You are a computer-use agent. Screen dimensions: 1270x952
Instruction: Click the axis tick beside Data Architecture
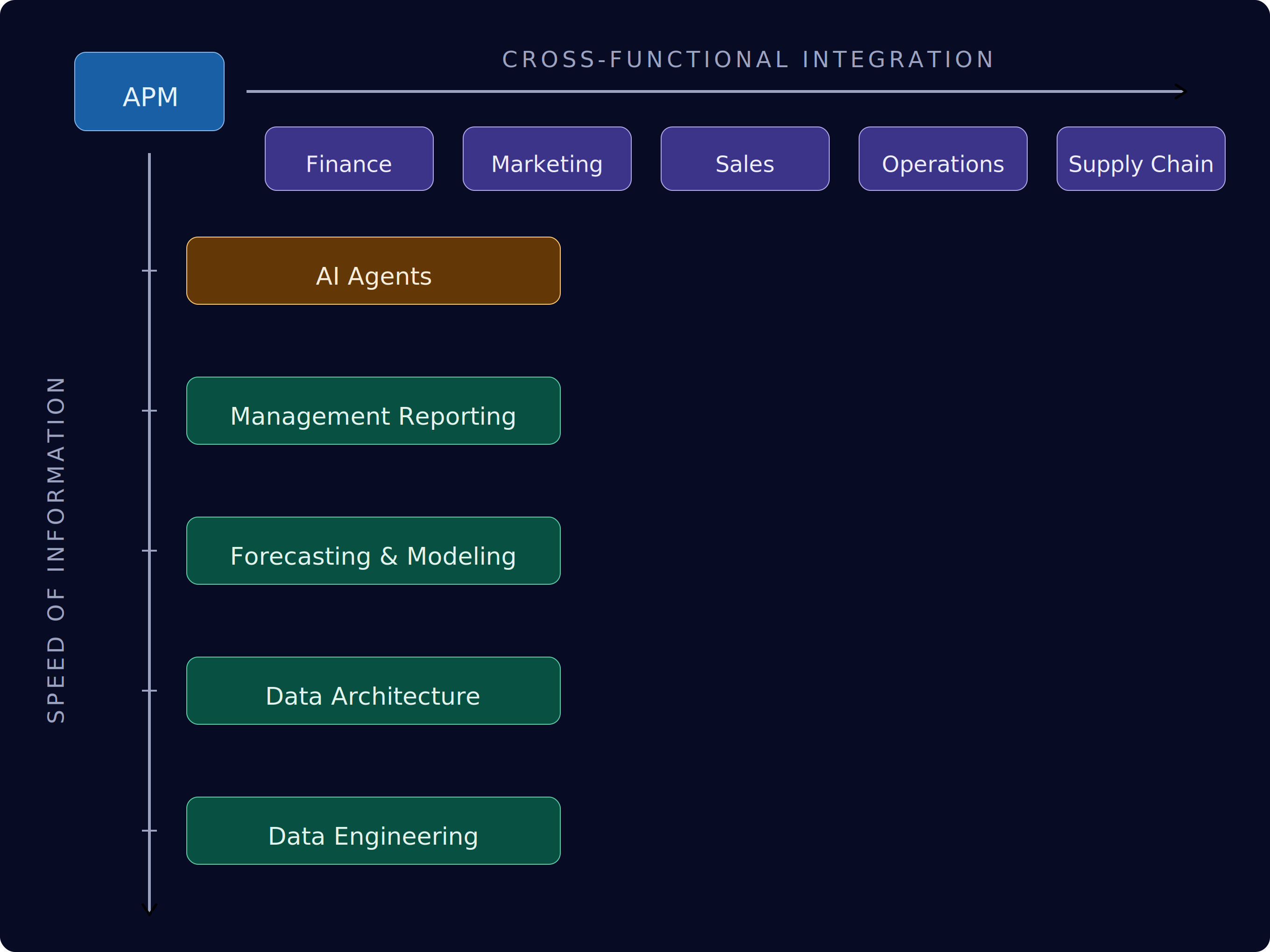click(149, 691)
